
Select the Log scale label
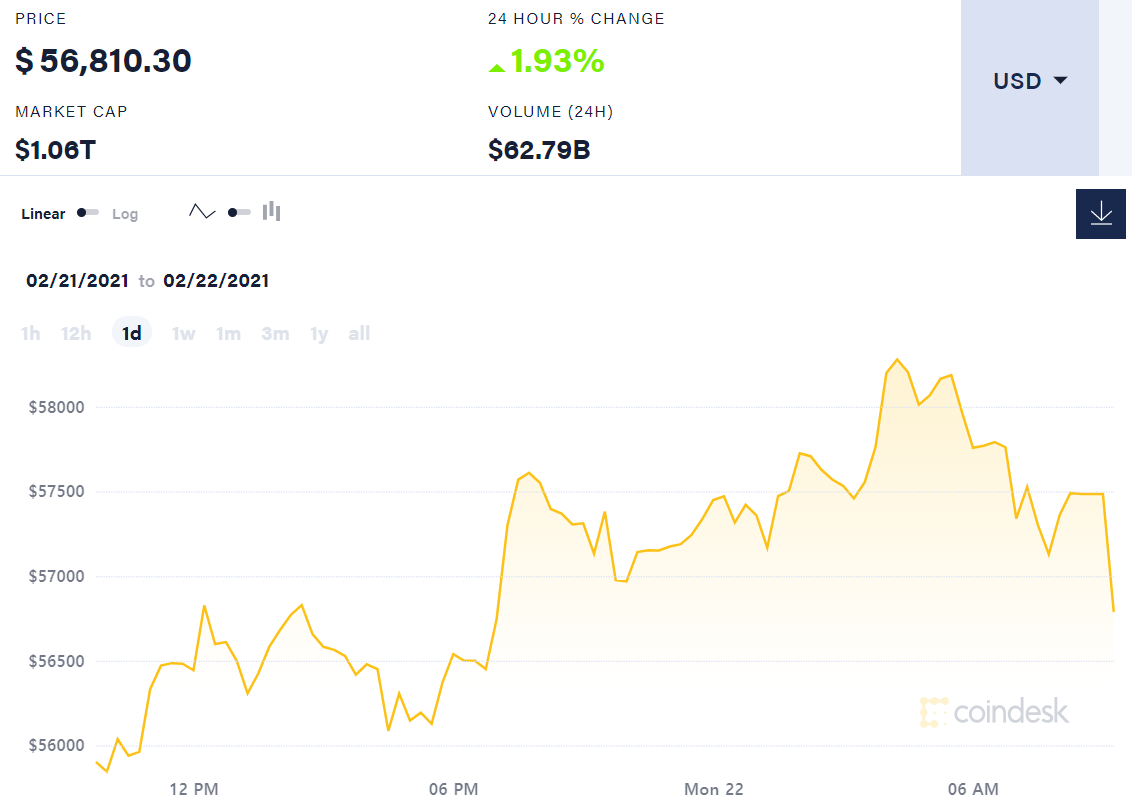tap(125, 214)
